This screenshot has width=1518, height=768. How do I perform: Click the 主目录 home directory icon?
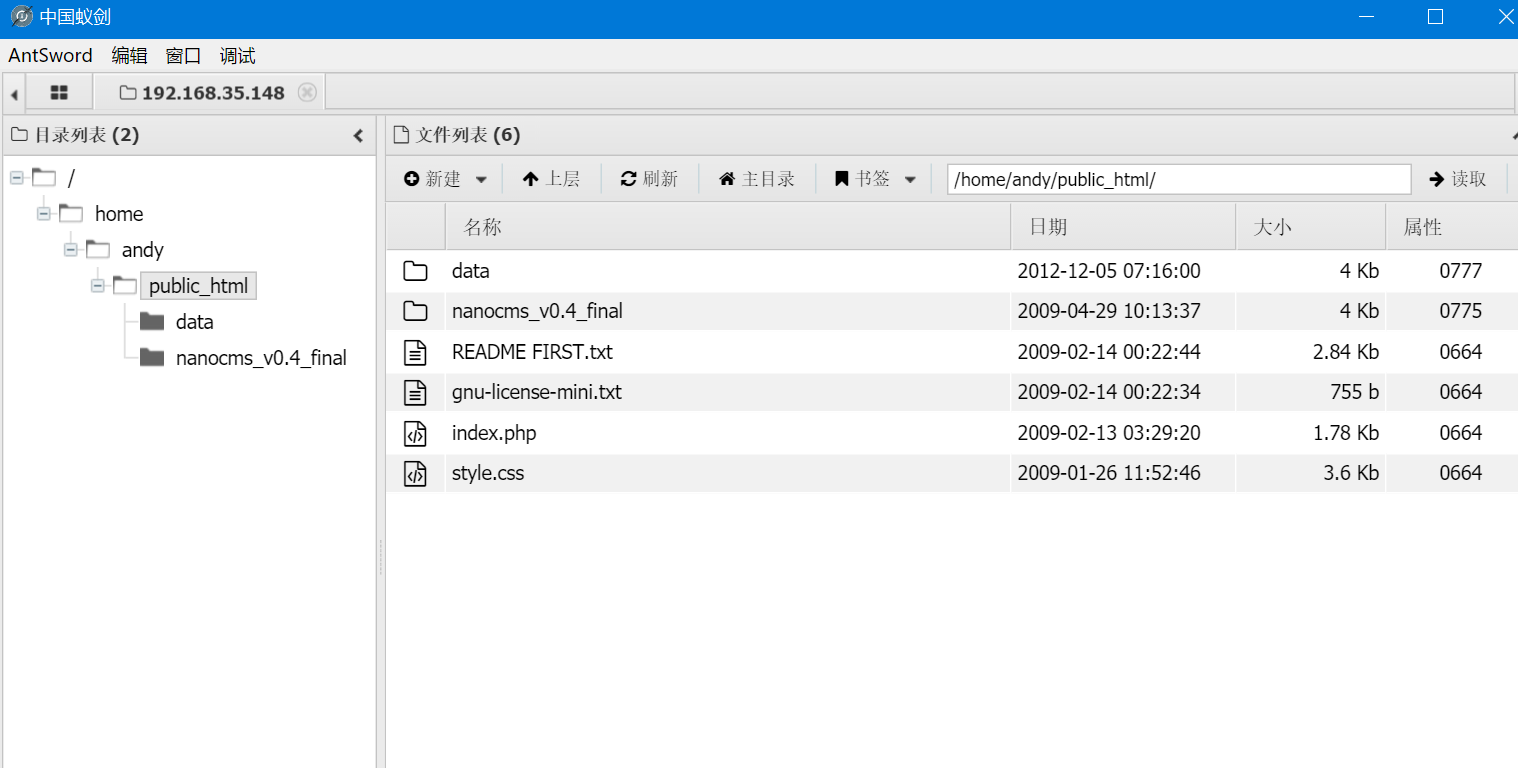[x=727, y=178]
